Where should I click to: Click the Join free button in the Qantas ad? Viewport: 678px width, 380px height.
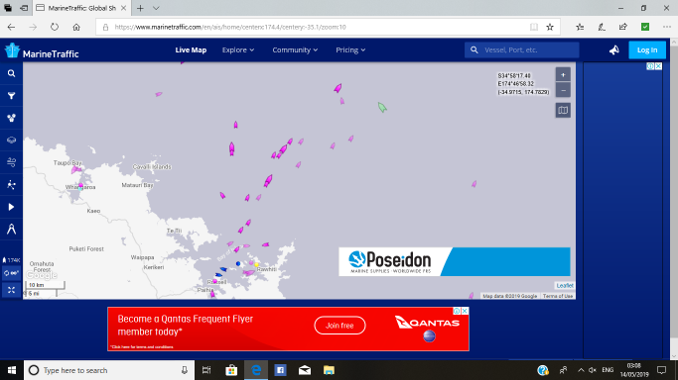tap(340, 326)
